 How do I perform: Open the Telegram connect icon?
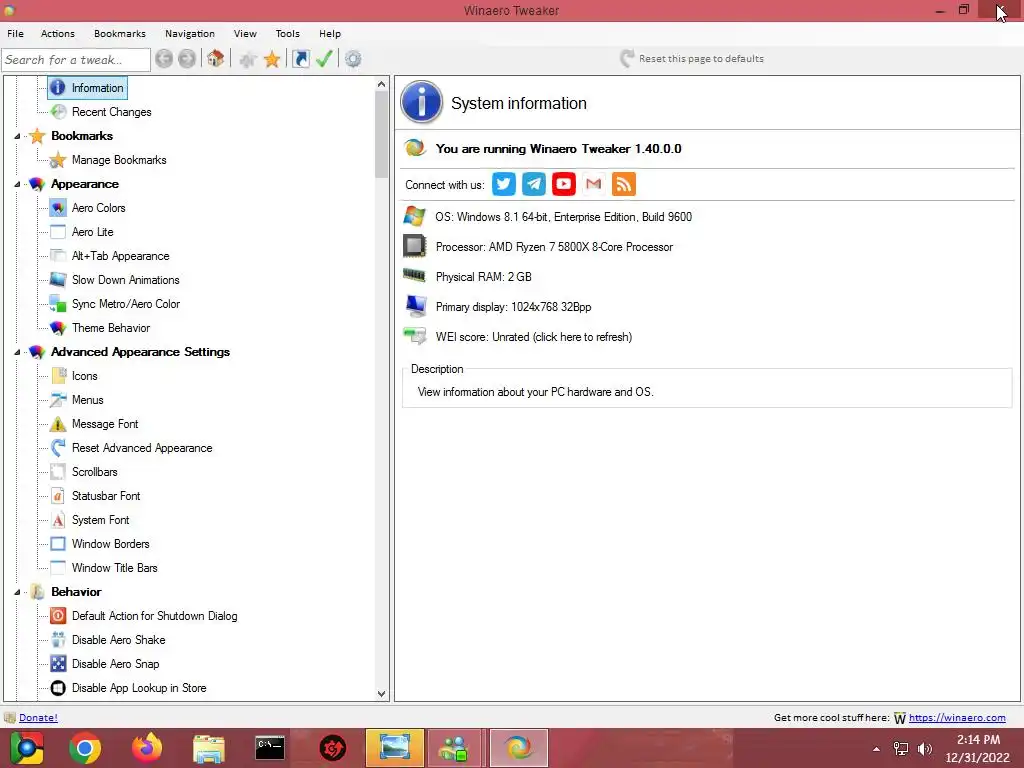point(534,184)
